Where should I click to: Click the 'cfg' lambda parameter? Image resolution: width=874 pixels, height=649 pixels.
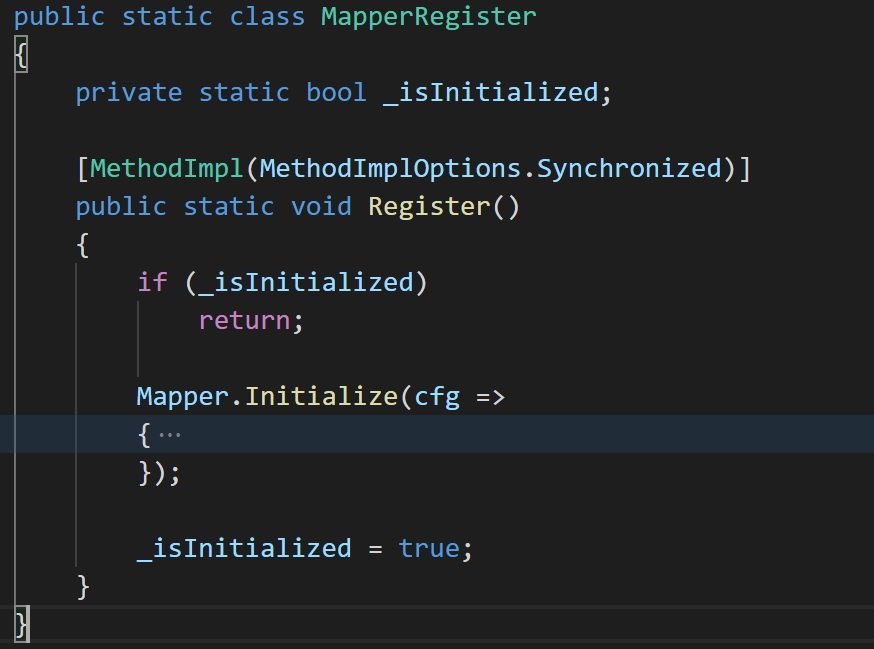click(x=437, y=396)
